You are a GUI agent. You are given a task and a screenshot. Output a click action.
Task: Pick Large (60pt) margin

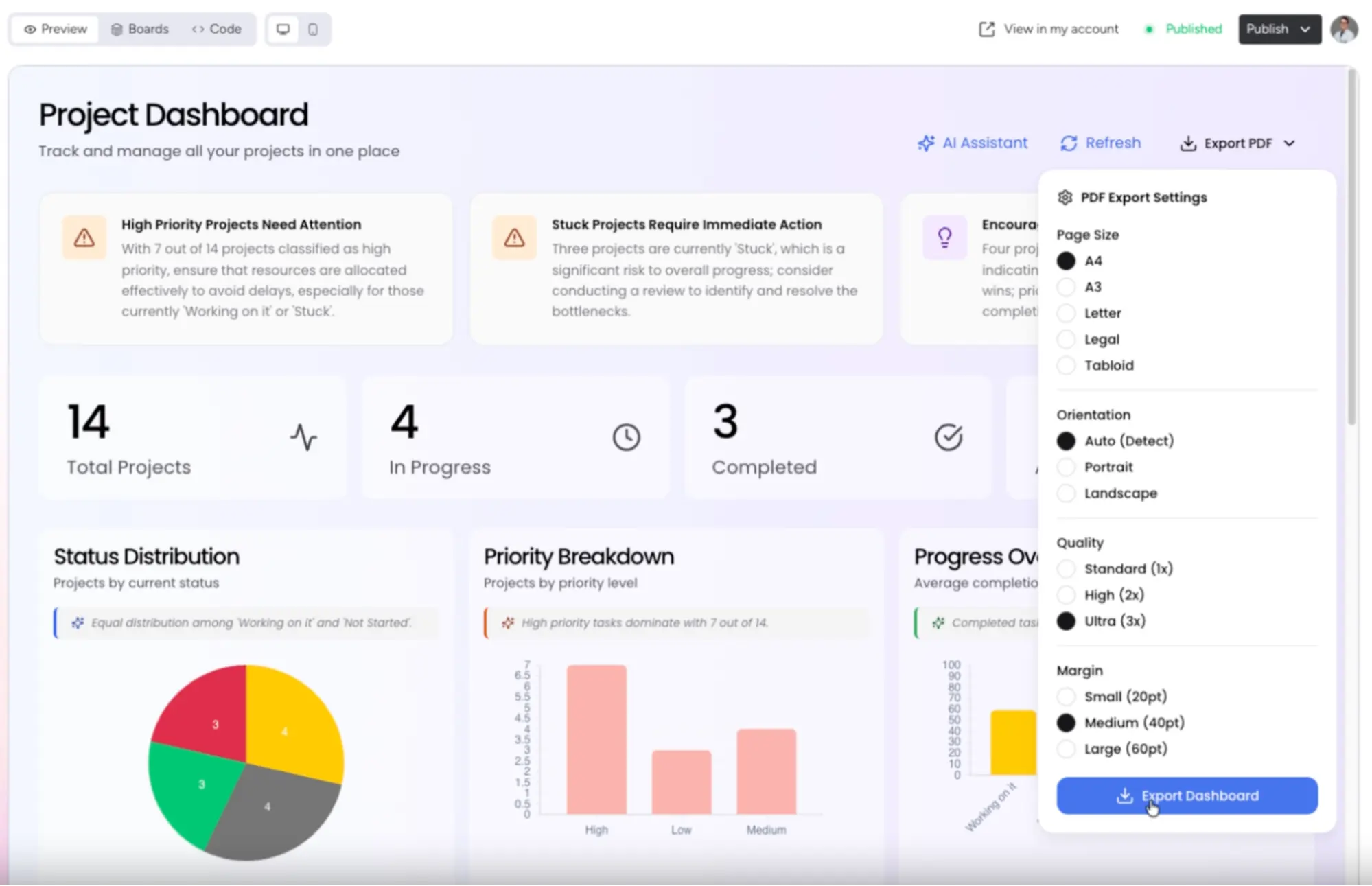click(x=1066, y=749)
